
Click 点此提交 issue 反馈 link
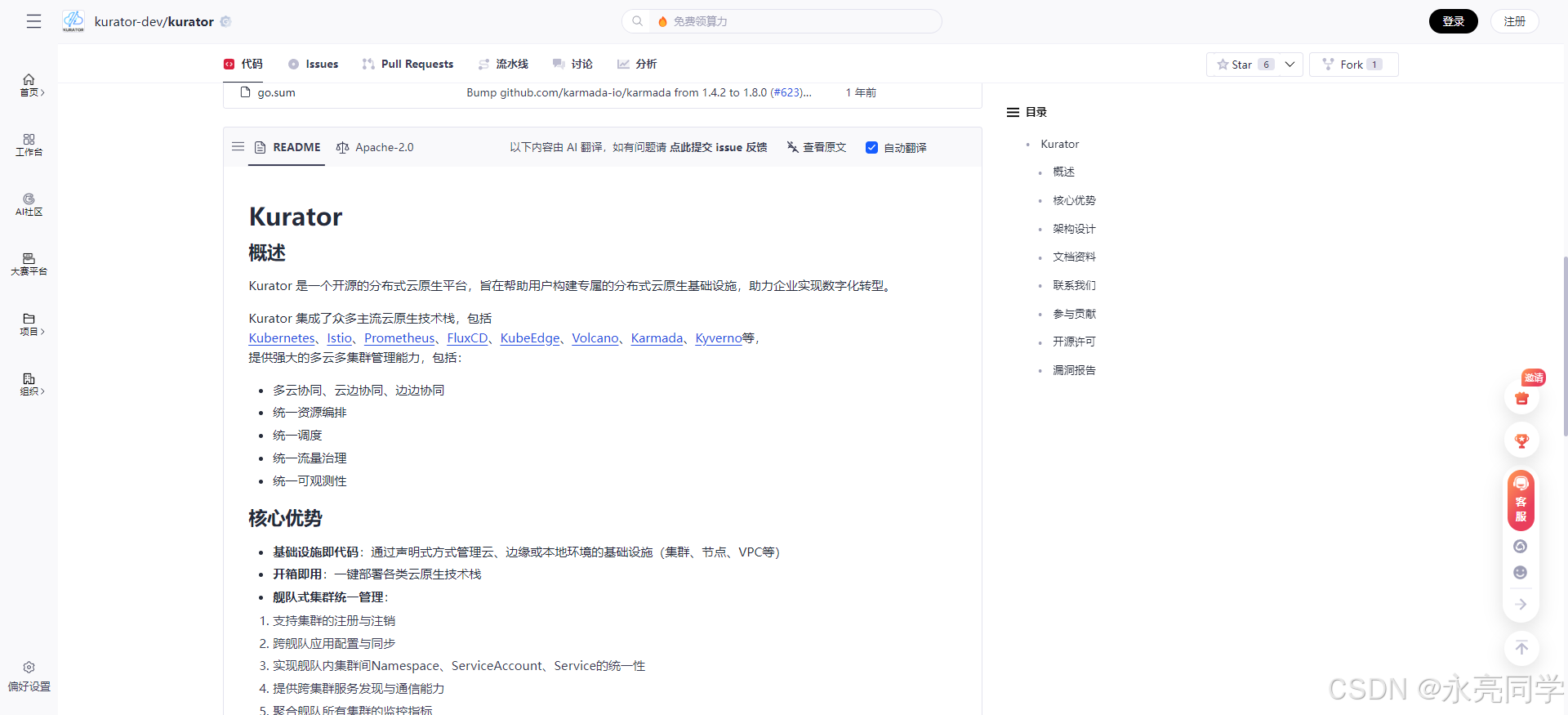click(x=719, y=147)
